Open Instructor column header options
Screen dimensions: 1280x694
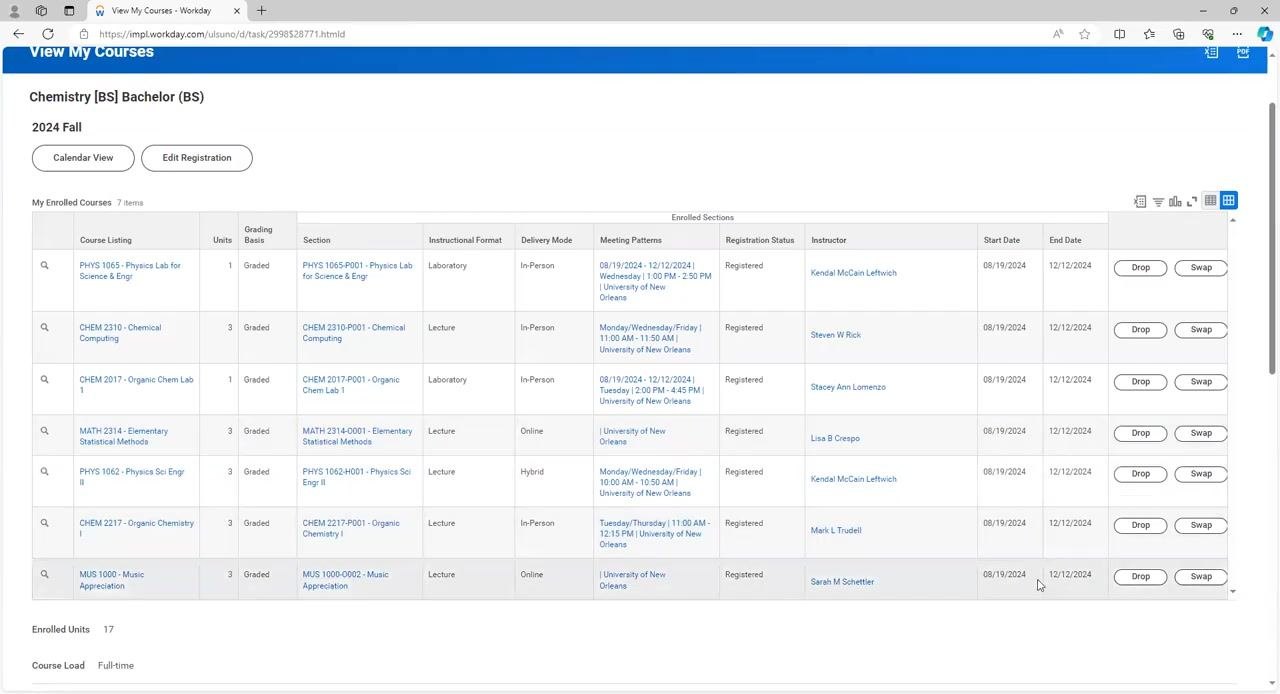[828, 240]
